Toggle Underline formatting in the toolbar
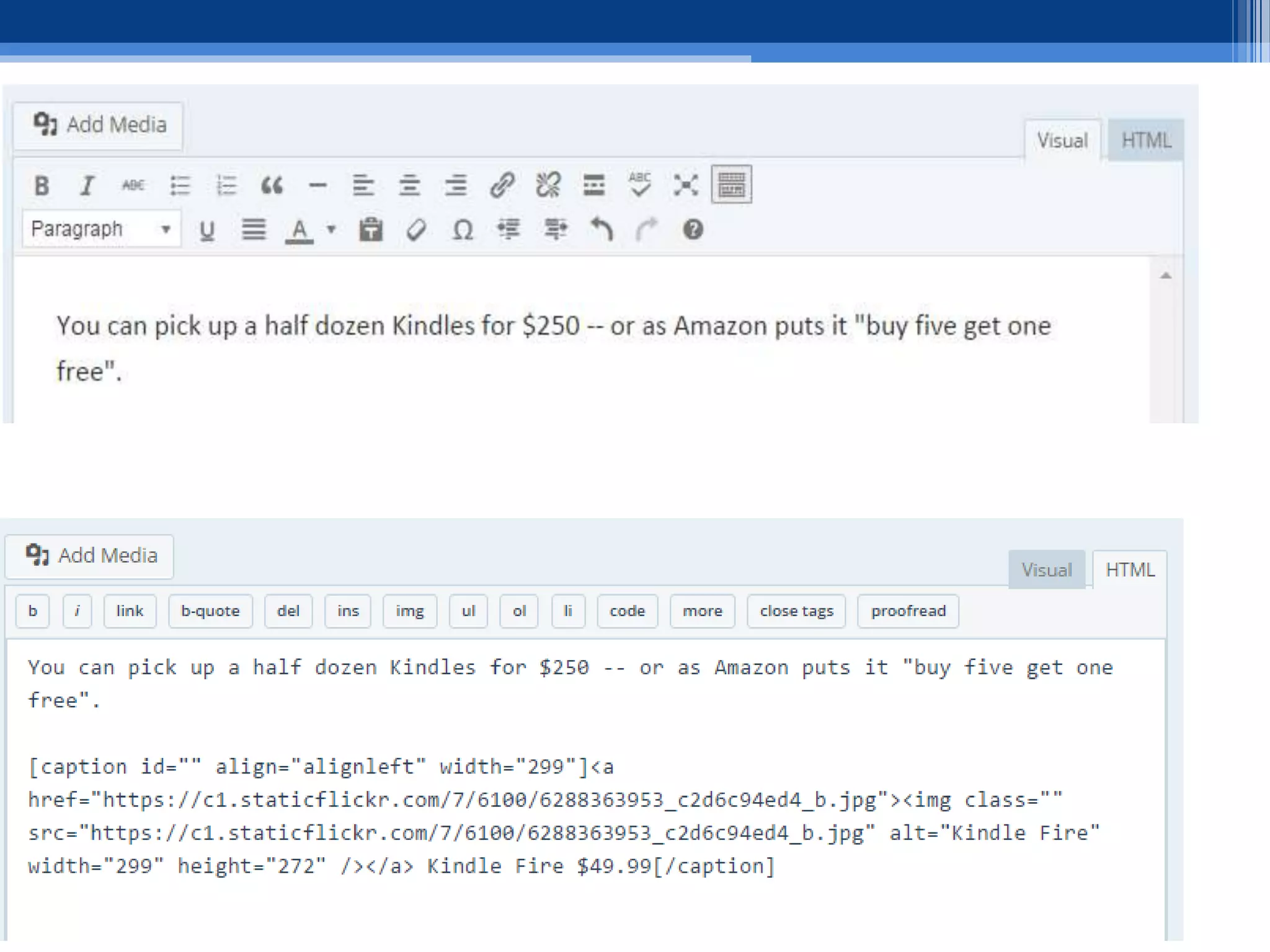 pos(206,230)
